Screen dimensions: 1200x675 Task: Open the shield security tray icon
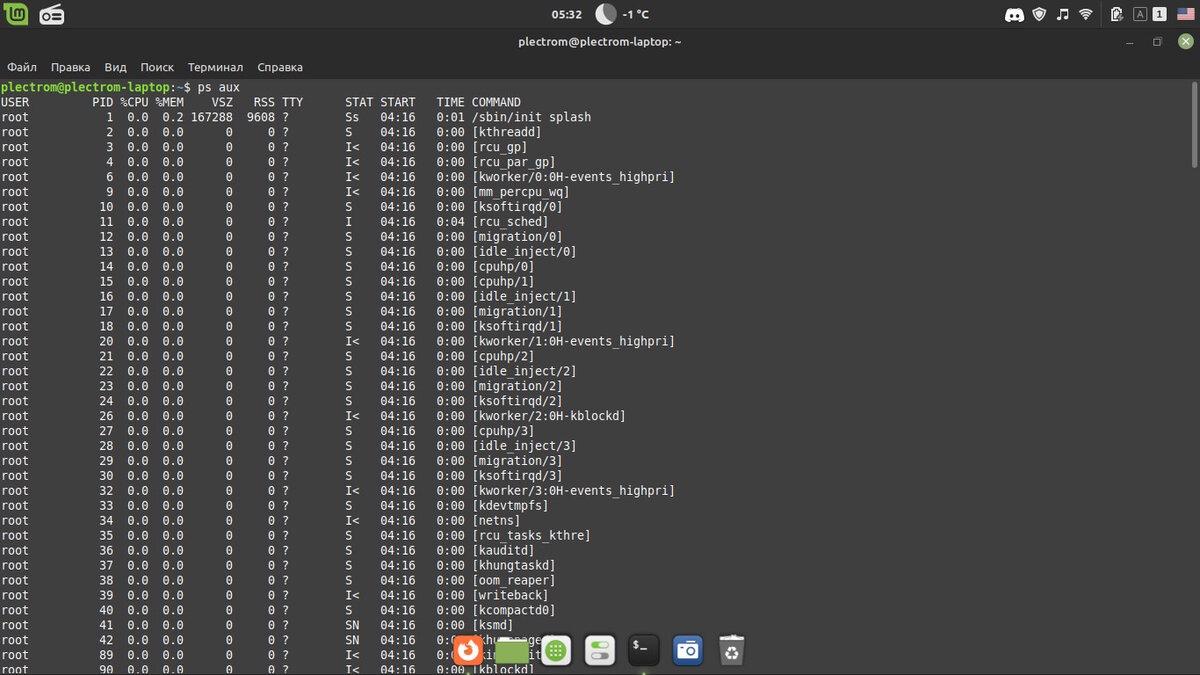point(1039,14)
